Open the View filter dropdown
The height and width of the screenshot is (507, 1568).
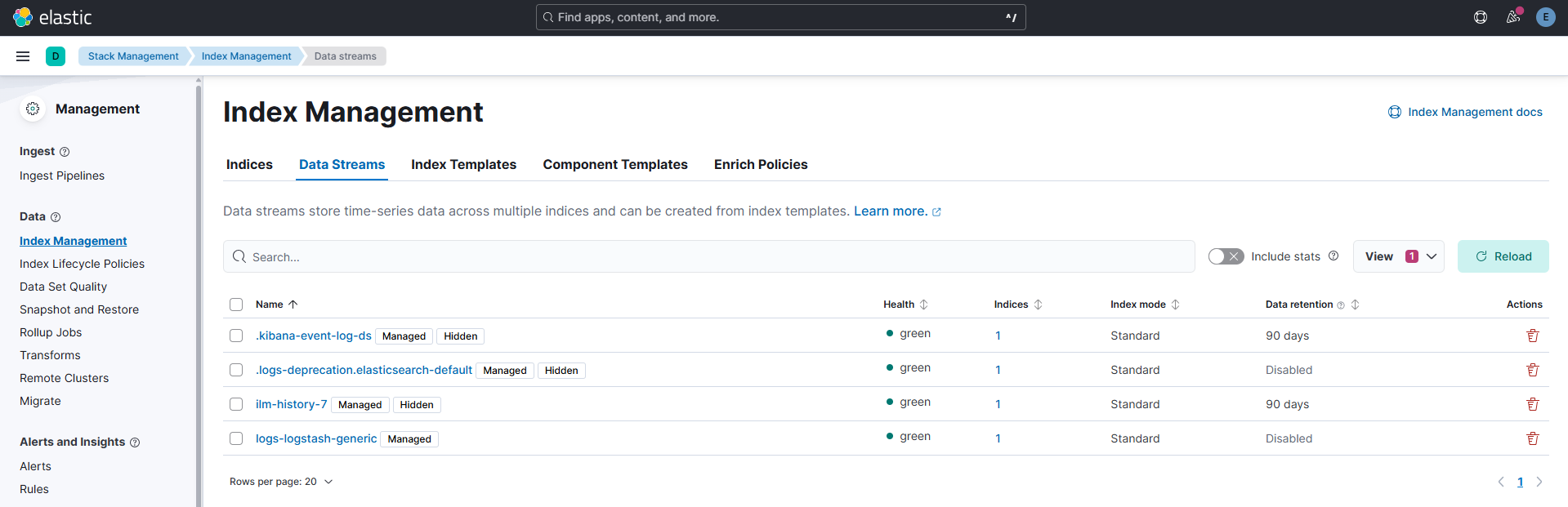[1398, 256]
